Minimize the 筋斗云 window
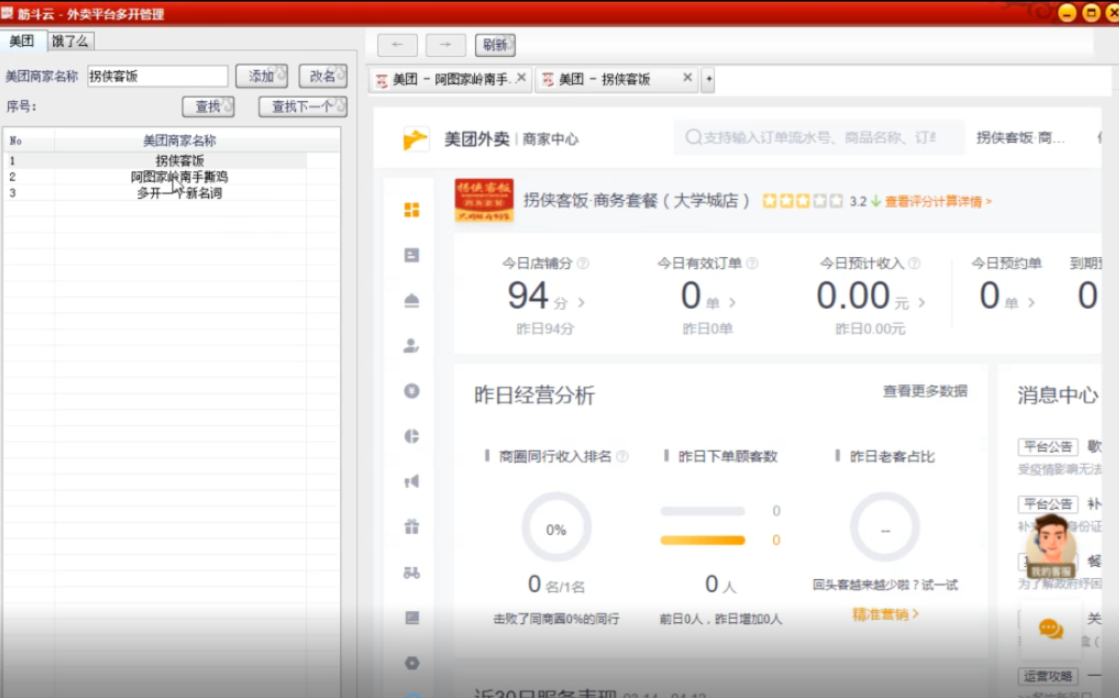This screenshot has height=698, width=1119. (1067, 13)
